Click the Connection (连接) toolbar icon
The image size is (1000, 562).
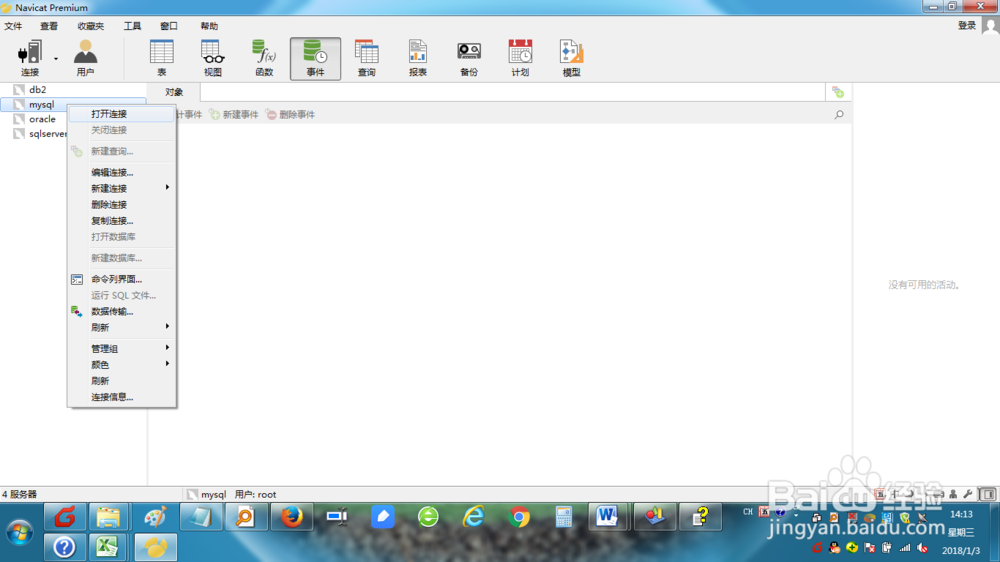pyautogui.click(x=30, y=58)
